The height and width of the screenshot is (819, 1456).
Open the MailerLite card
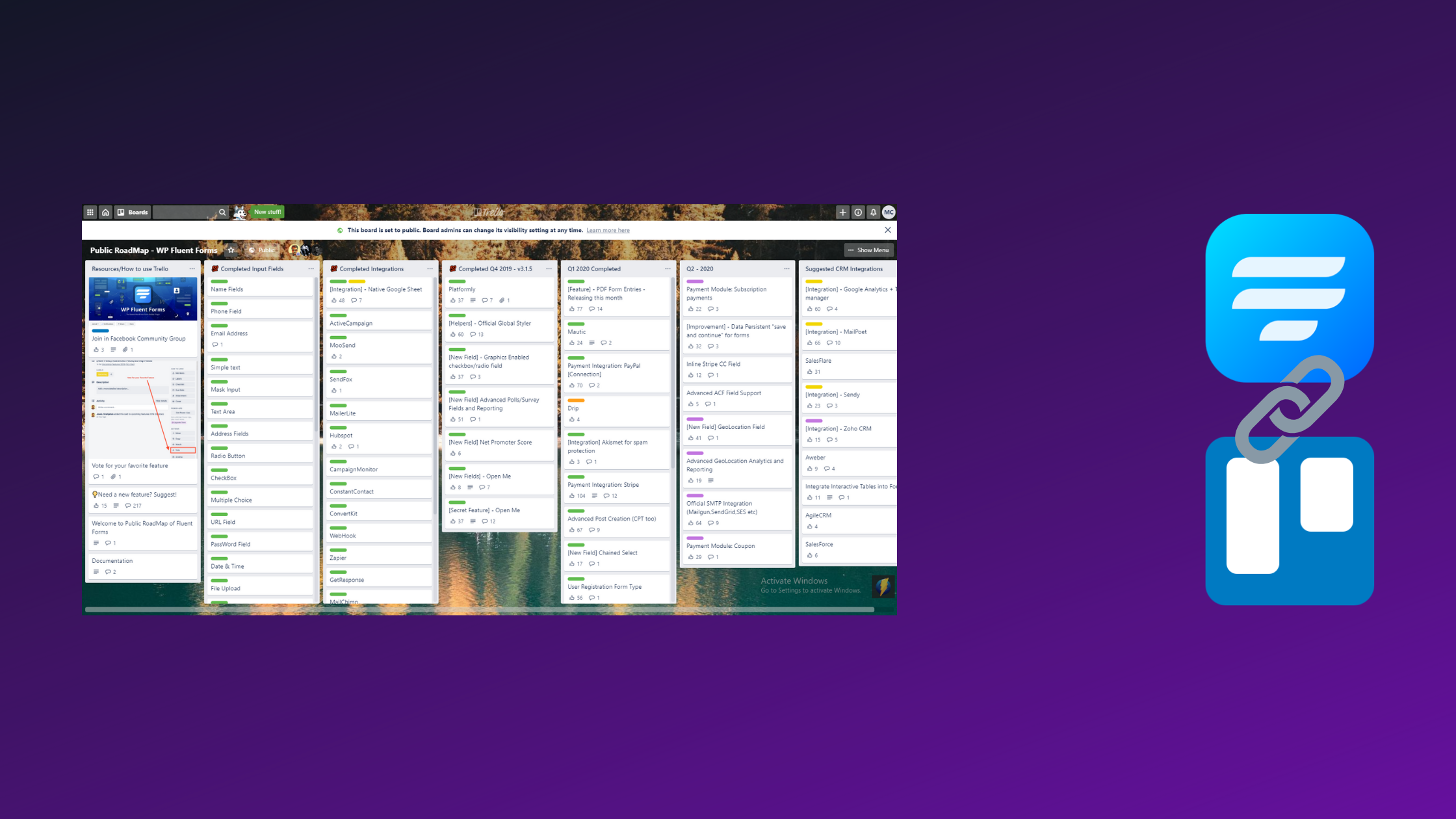pos(379,410)
